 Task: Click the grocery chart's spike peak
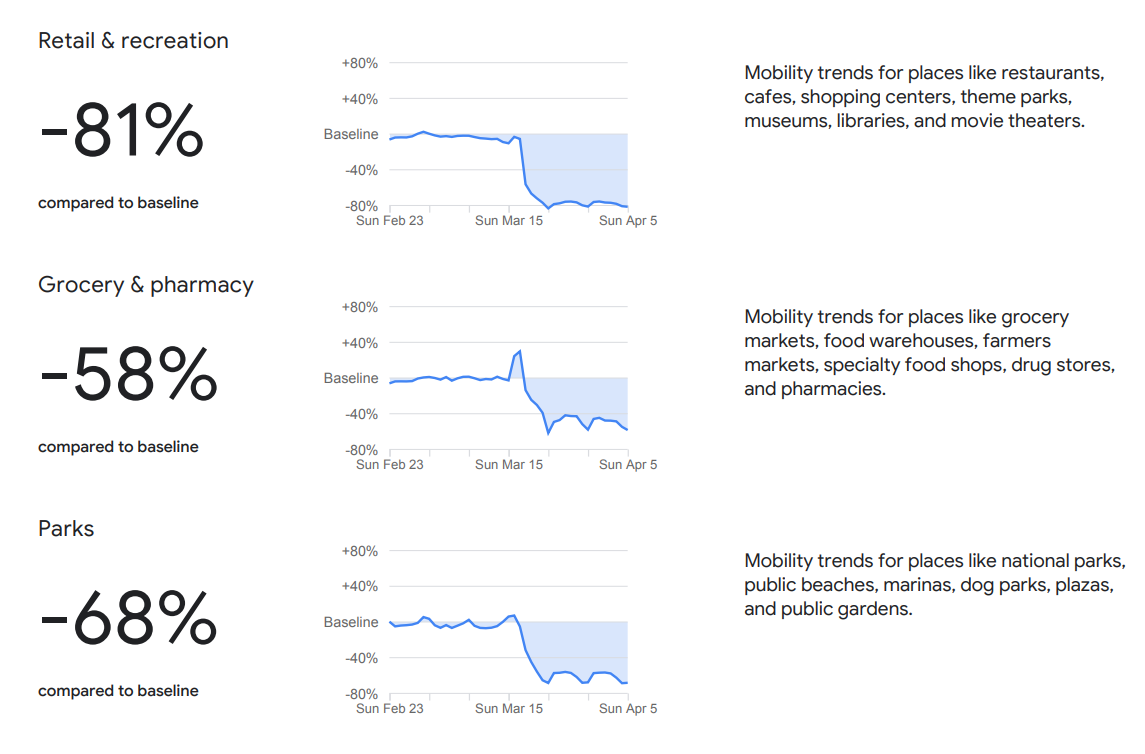[520, 352]
